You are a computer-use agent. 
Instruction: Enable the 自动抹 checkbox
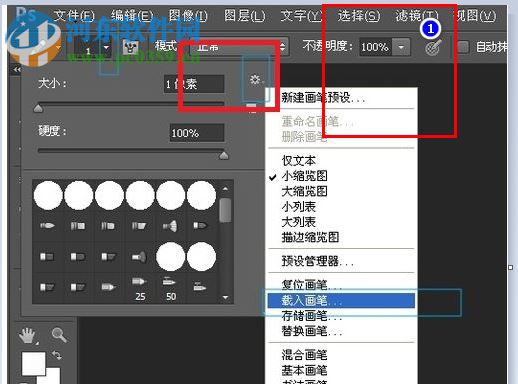coord(463,47)
